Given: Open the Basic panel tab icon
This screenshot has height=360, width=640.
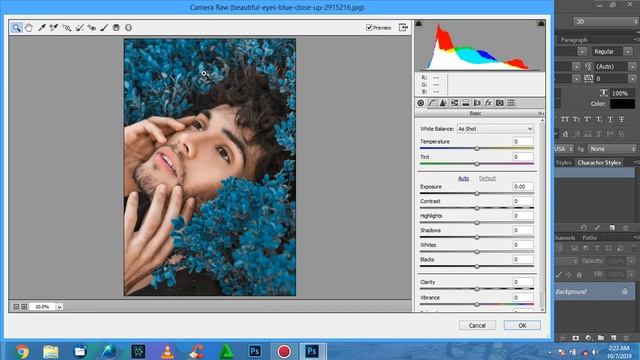Looking at the screenshot, I should (420, 103).
